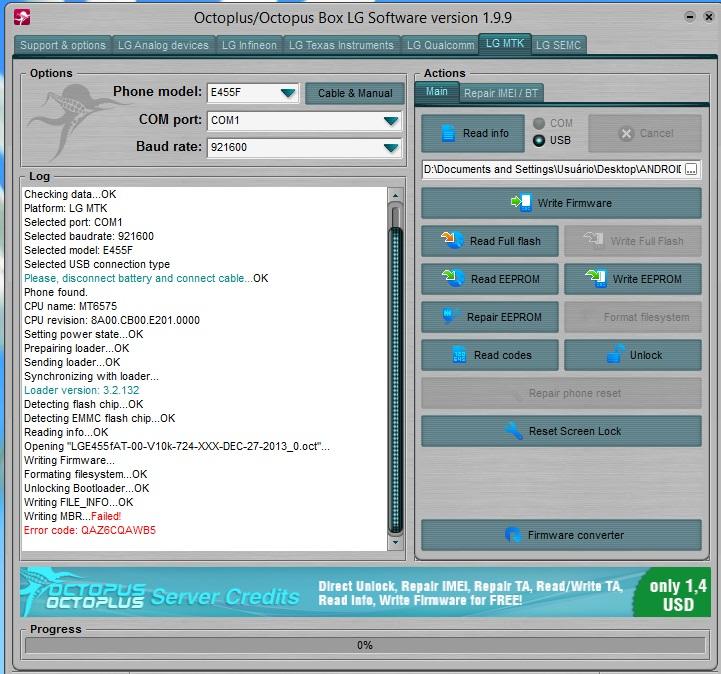Click the Read info document icon
This screenshot has height=674, width=721.
[448, 133]
